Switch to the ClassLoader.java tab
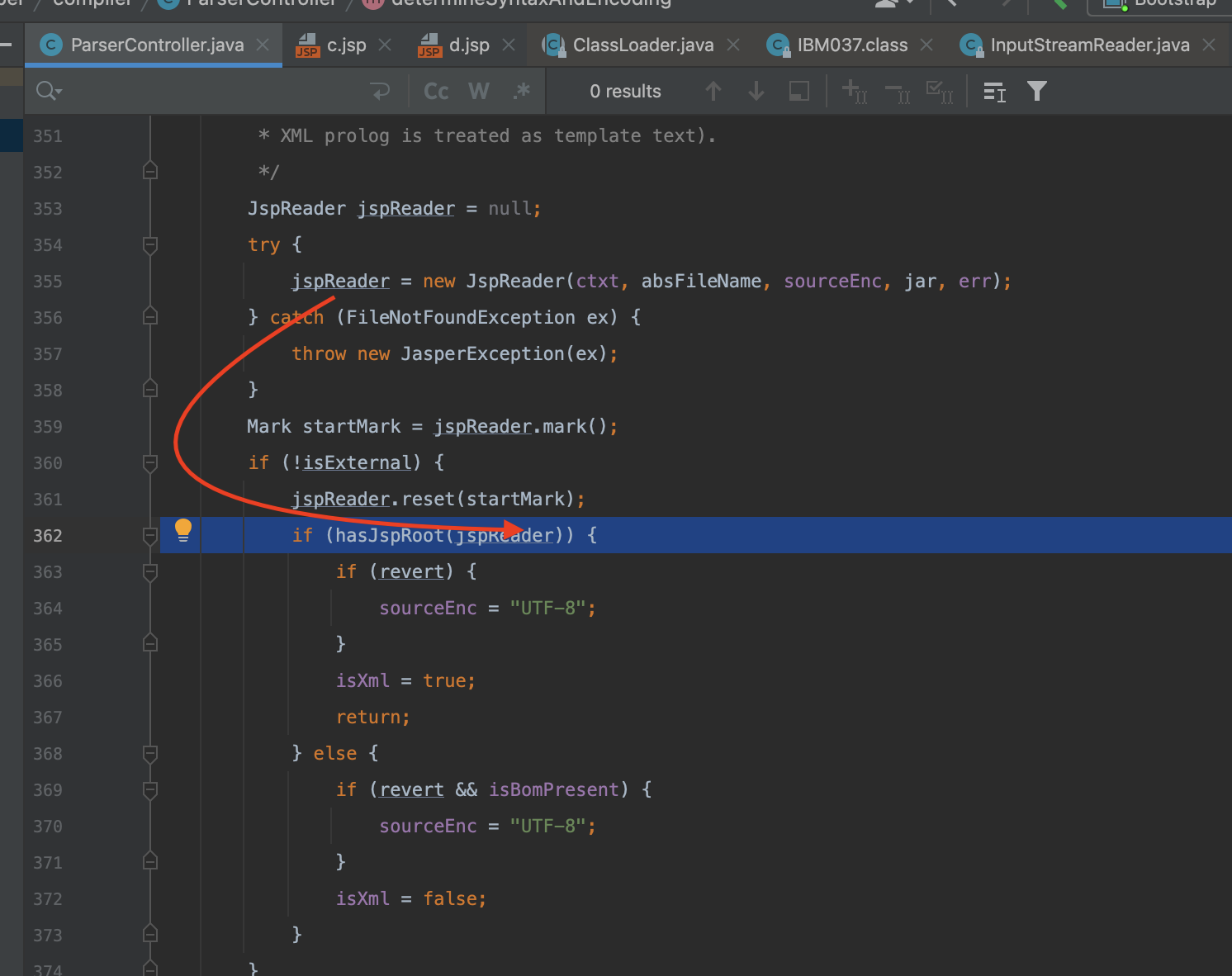This screenshot has height=976, width=1232. (643, 45)
